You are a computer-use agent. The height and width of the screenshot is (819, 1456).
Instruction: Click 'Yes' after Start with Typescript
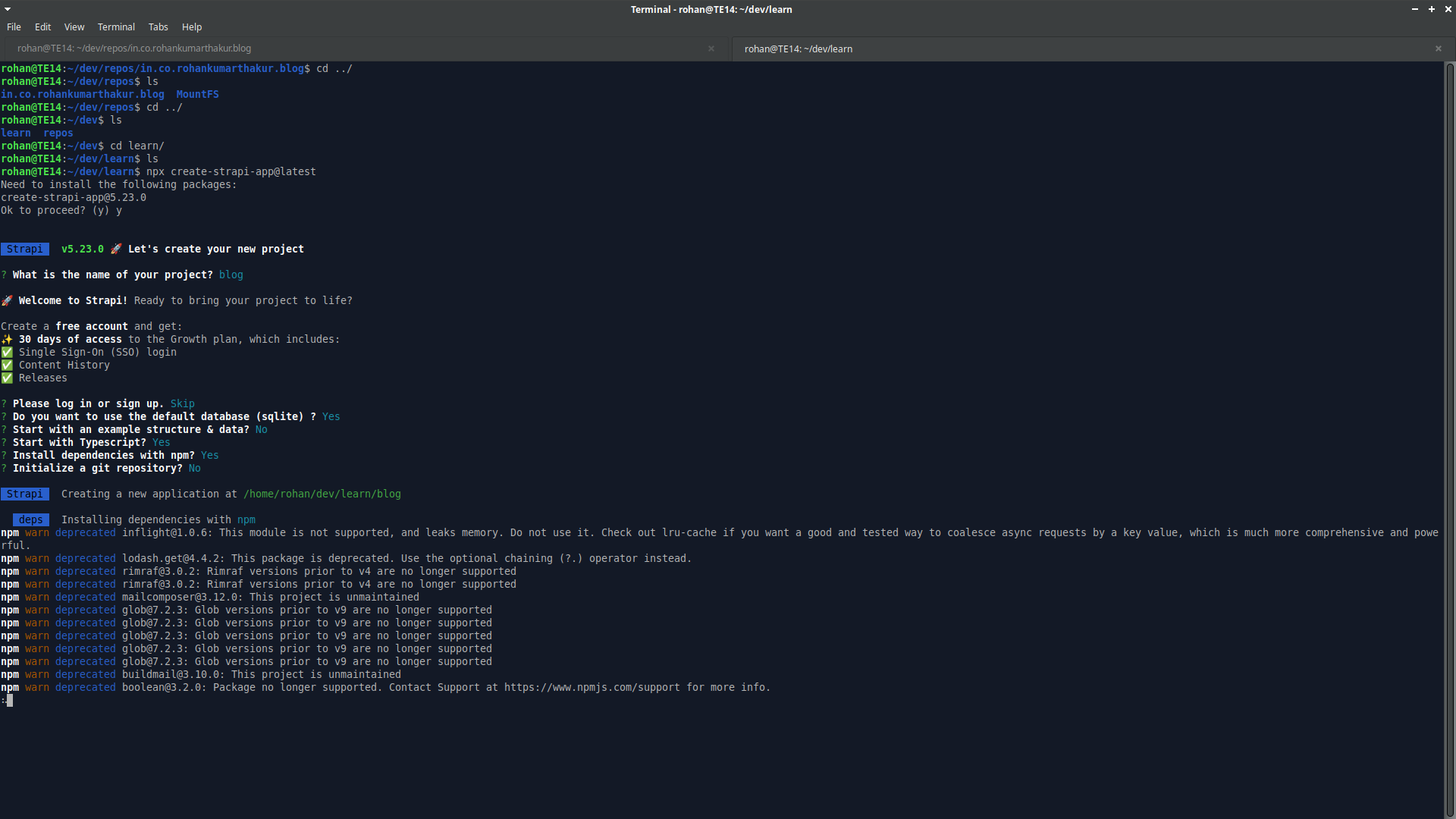[x=162, y=442]
